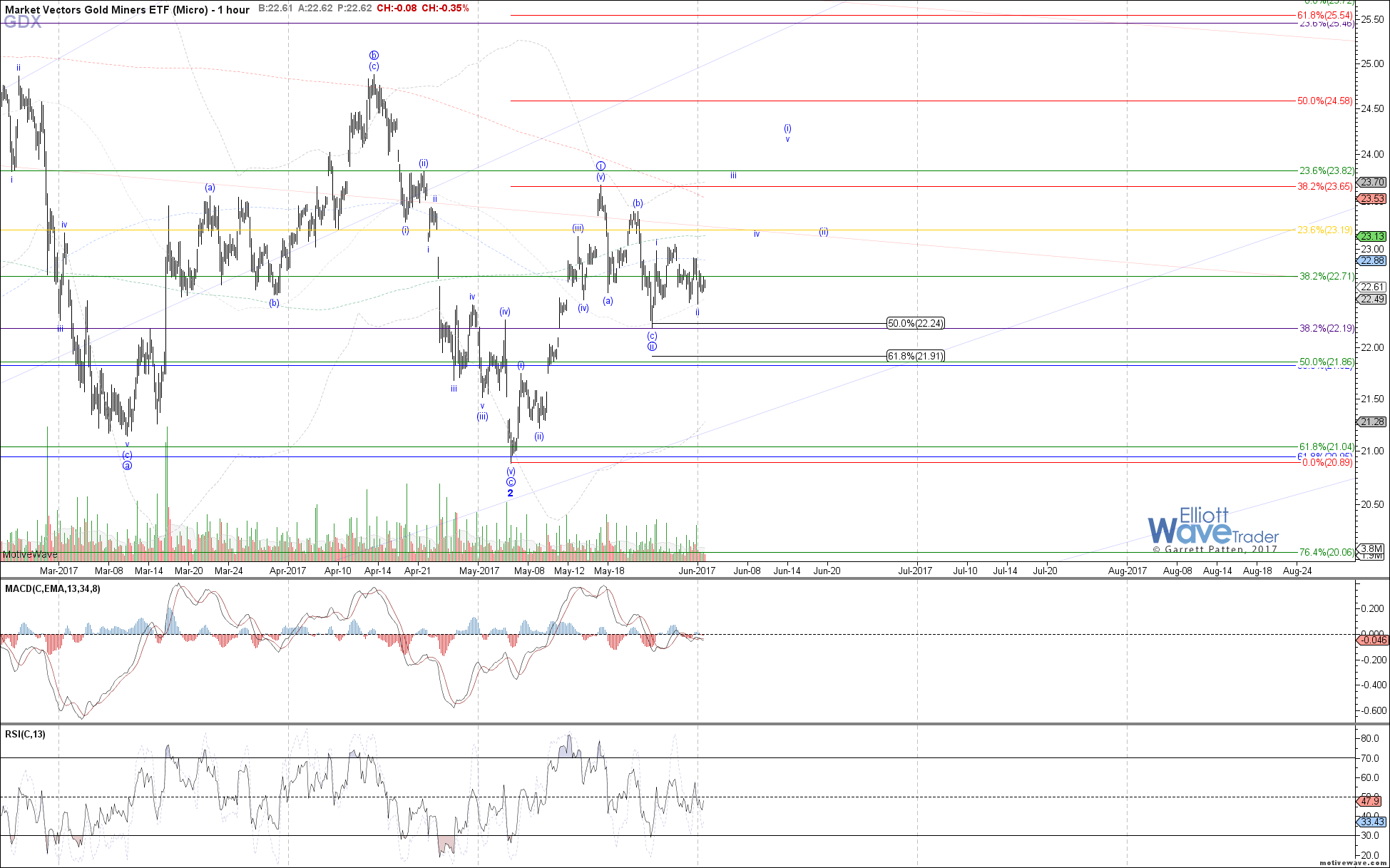Viewport: 1390px width, 868px height.
Task: Click the boxed 61.8%(21.91) retracement label
Action: 916,356
